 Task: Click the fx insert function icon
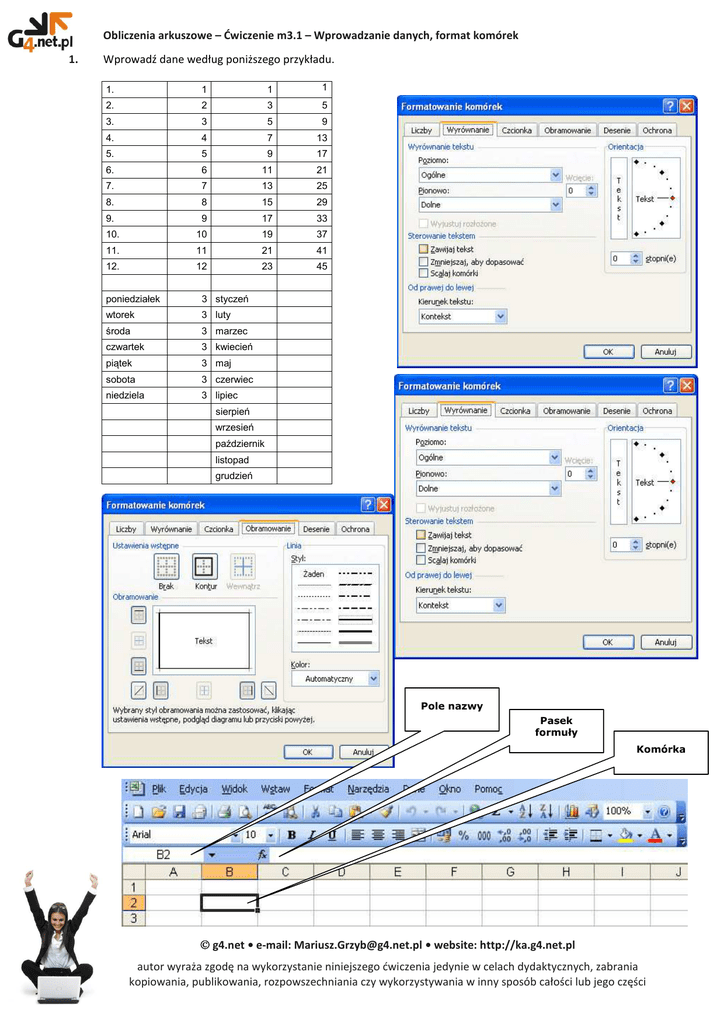pos(263,855)
